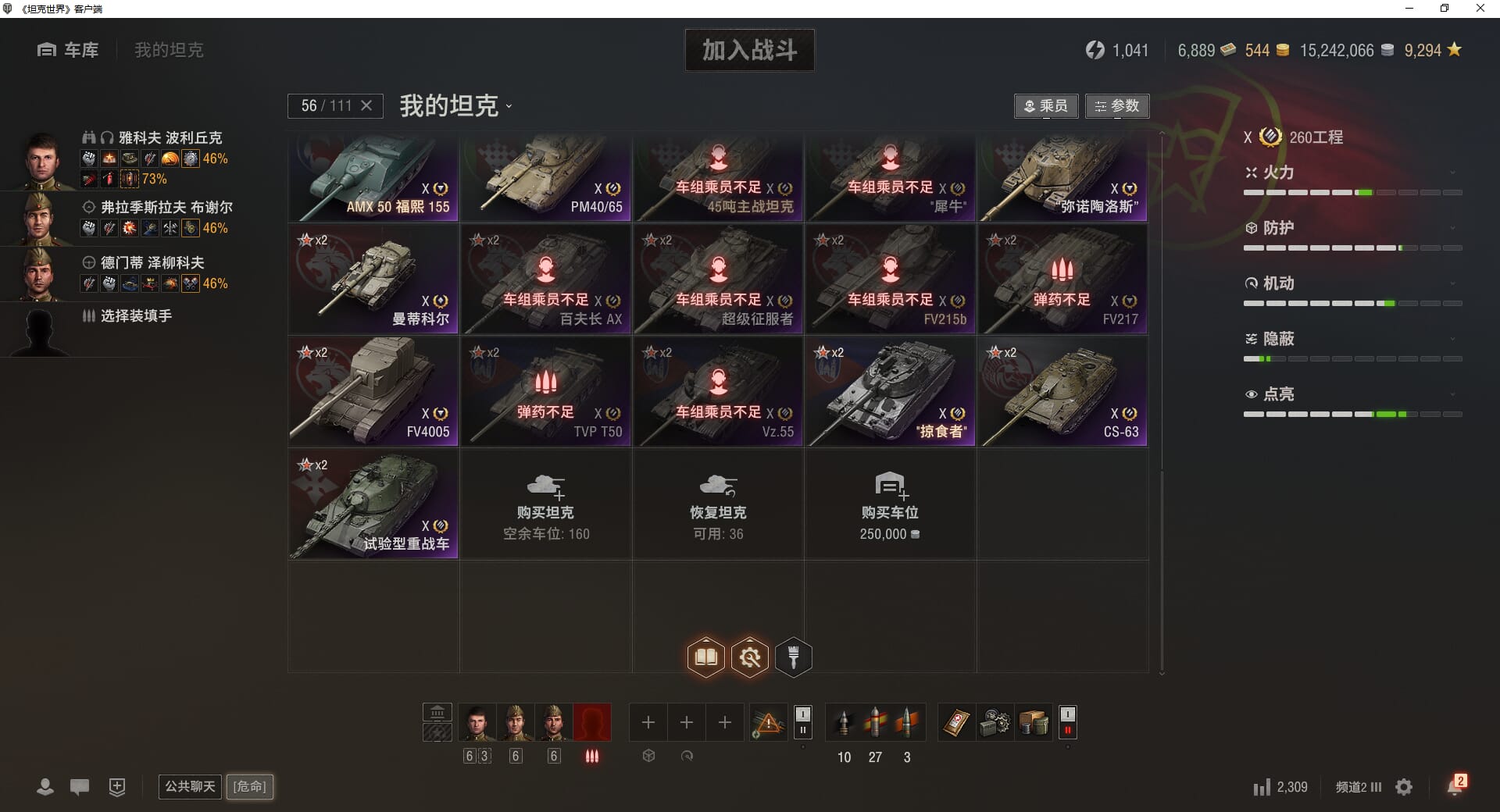
Task: Select the first empty equipment plus slot
Action: point(648,722)
